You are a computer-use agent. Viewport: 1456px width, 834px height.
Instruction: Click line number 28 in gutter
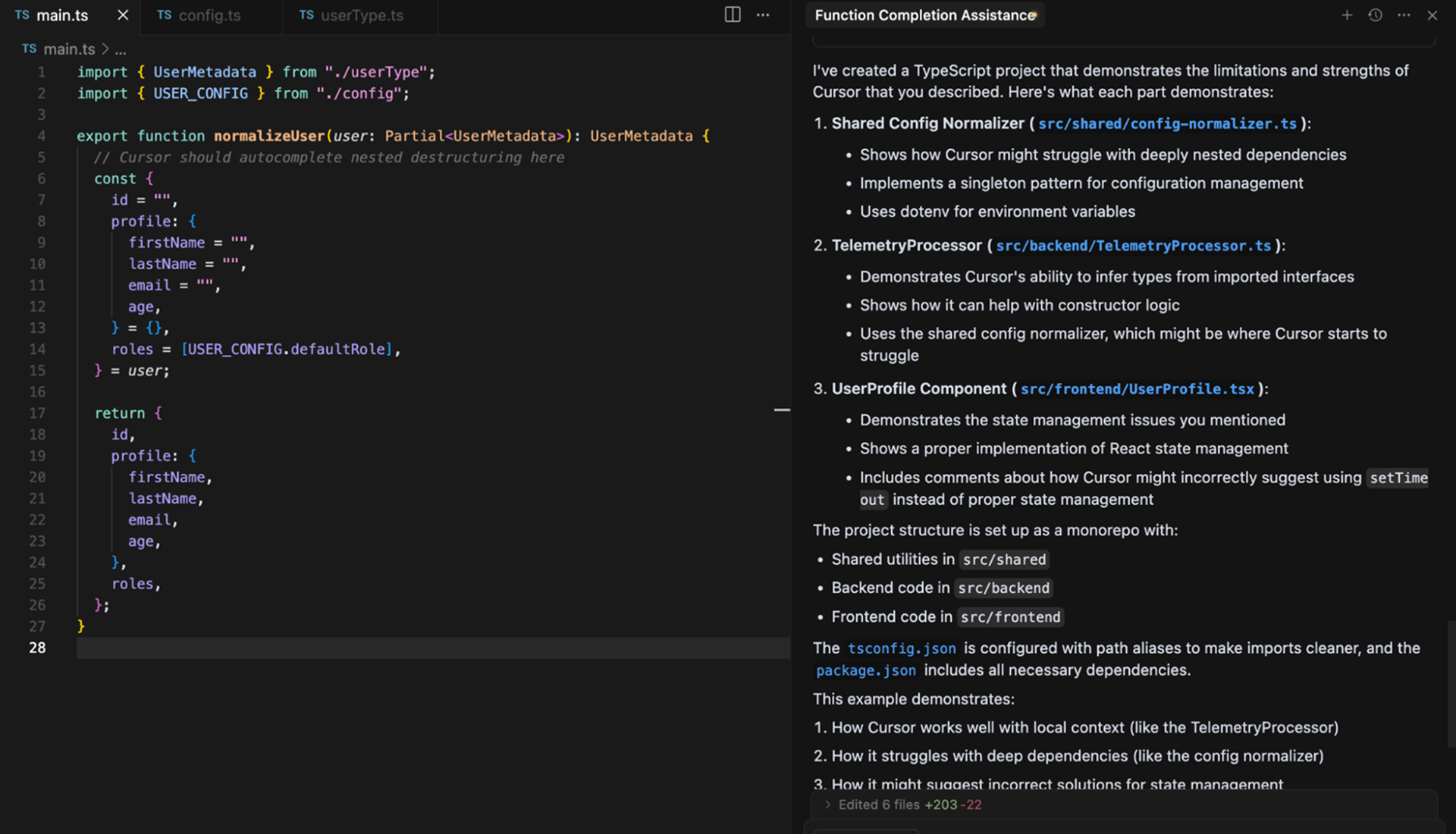click(37, 648)
